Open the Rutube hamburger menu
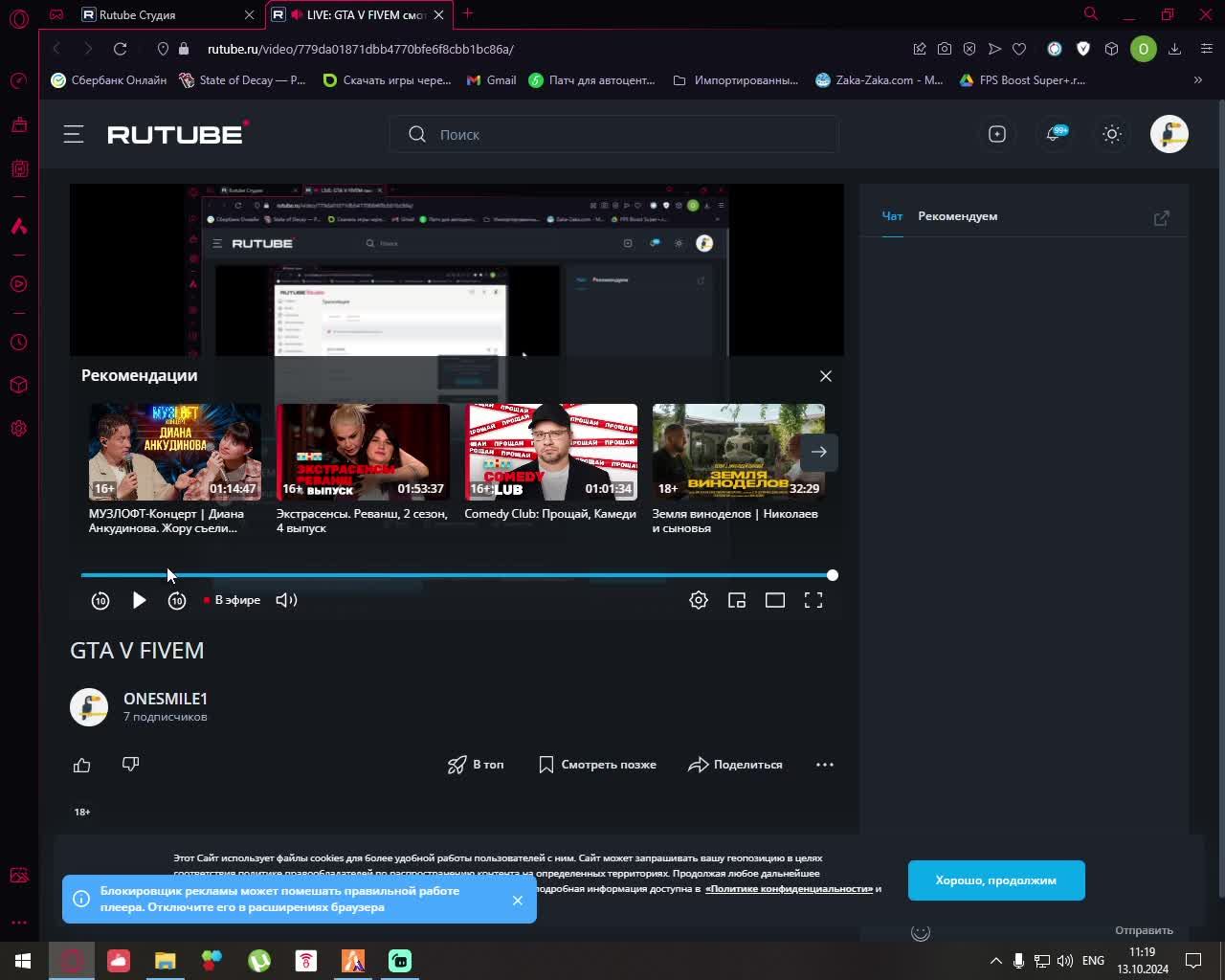The image size is (1225, 980). [74, 134]
